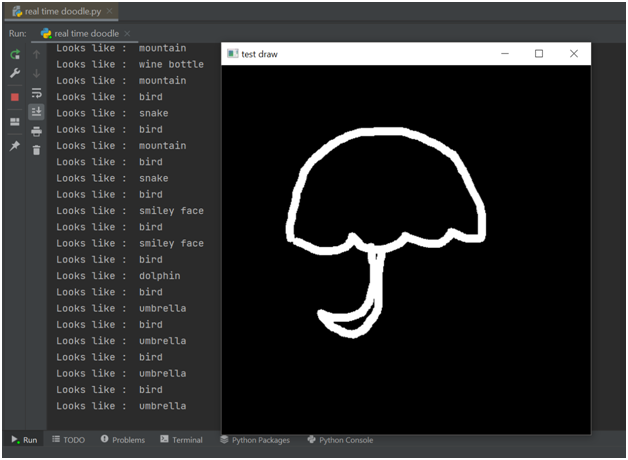This screenshot has width=628, height=460.
Task: Pin the Run tab
Action: point(15,146)
